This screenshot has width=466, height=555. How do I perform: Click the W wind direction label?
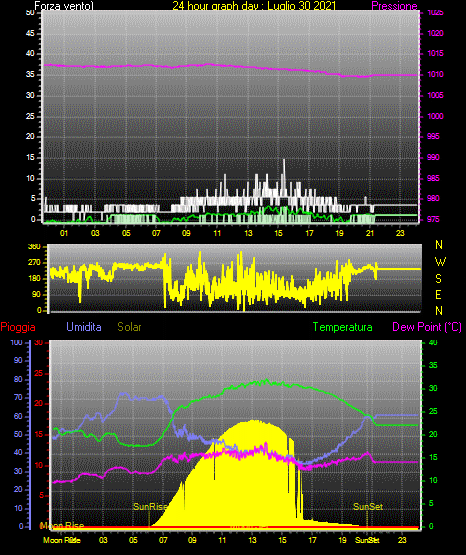[440, 262]
